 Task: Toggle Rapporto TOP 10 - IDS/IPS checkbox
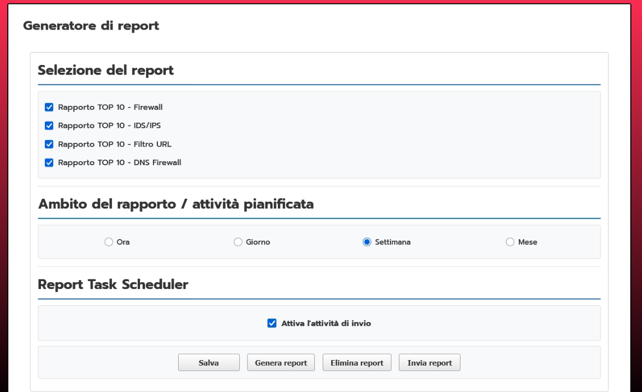[49, 126]
